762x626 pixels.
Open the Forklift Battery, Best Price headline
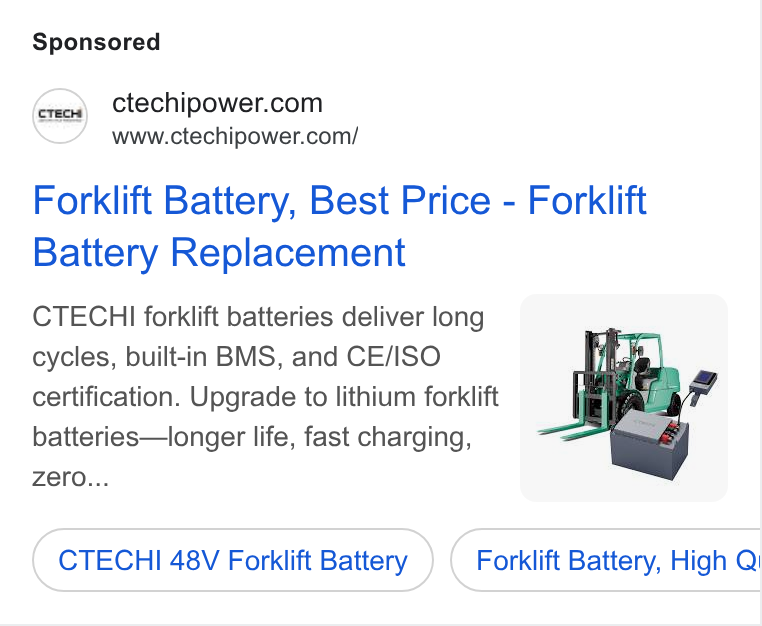(x=339, y=226)
